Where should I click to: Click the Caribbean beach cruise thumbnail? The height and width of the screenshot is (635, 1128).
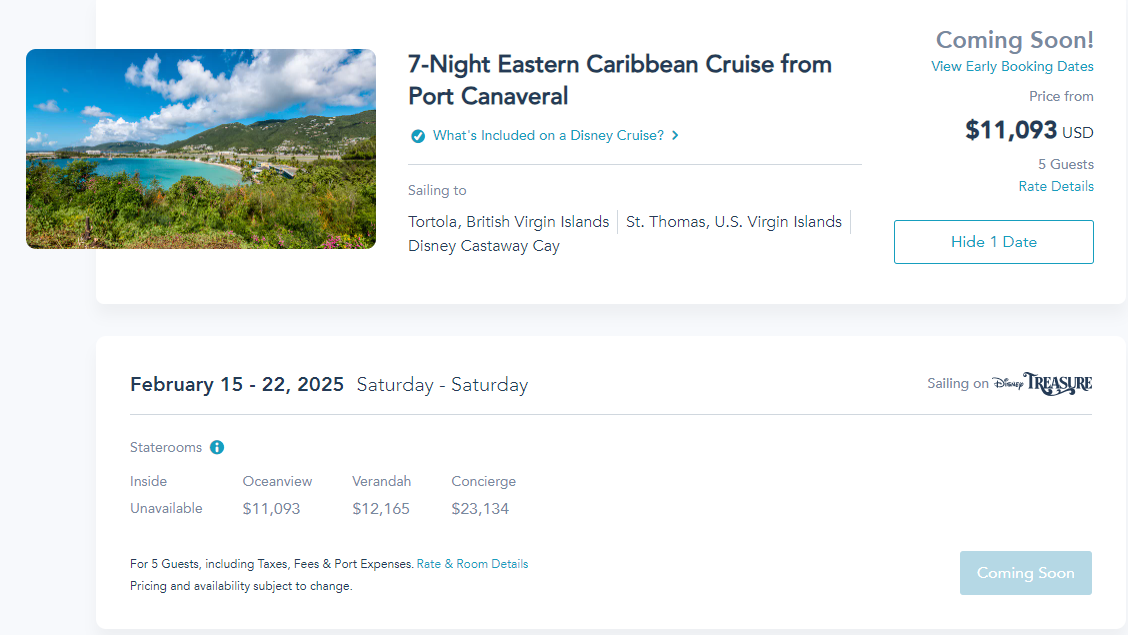pos(201,149)
